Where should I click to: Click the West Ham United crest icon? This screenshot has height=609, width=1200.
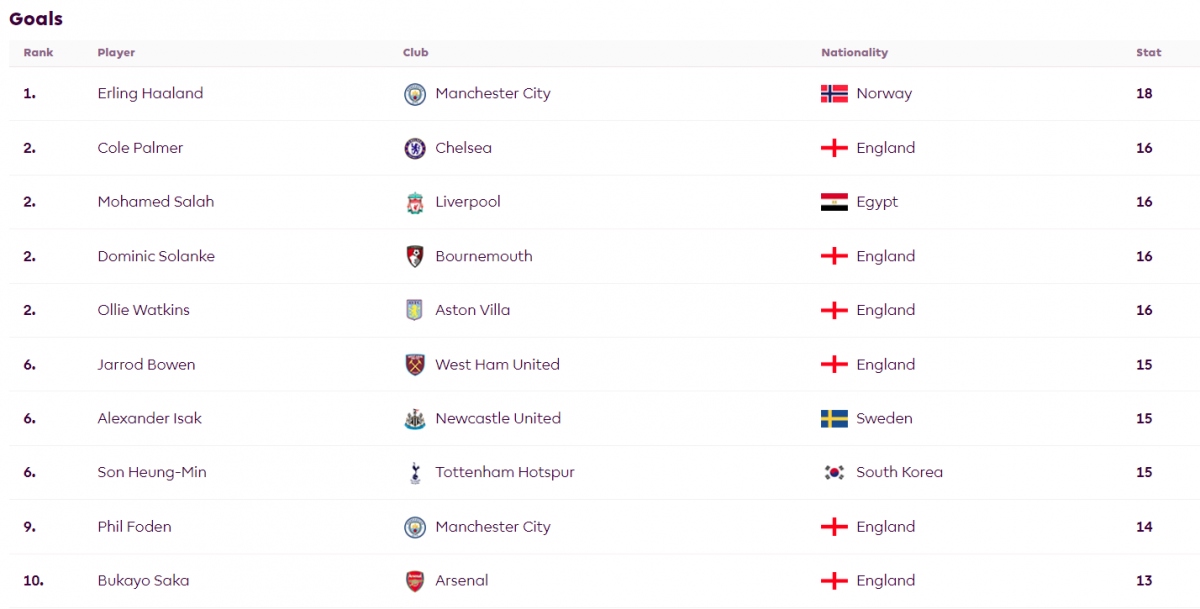pyautogui.click(x=414, y=365)
